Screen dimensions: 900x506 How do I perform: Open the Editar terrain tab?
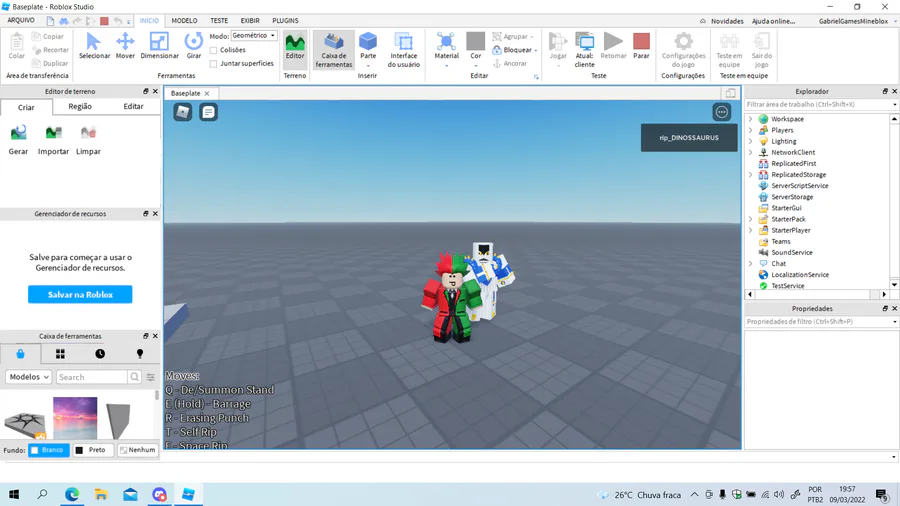coord(133,106)
